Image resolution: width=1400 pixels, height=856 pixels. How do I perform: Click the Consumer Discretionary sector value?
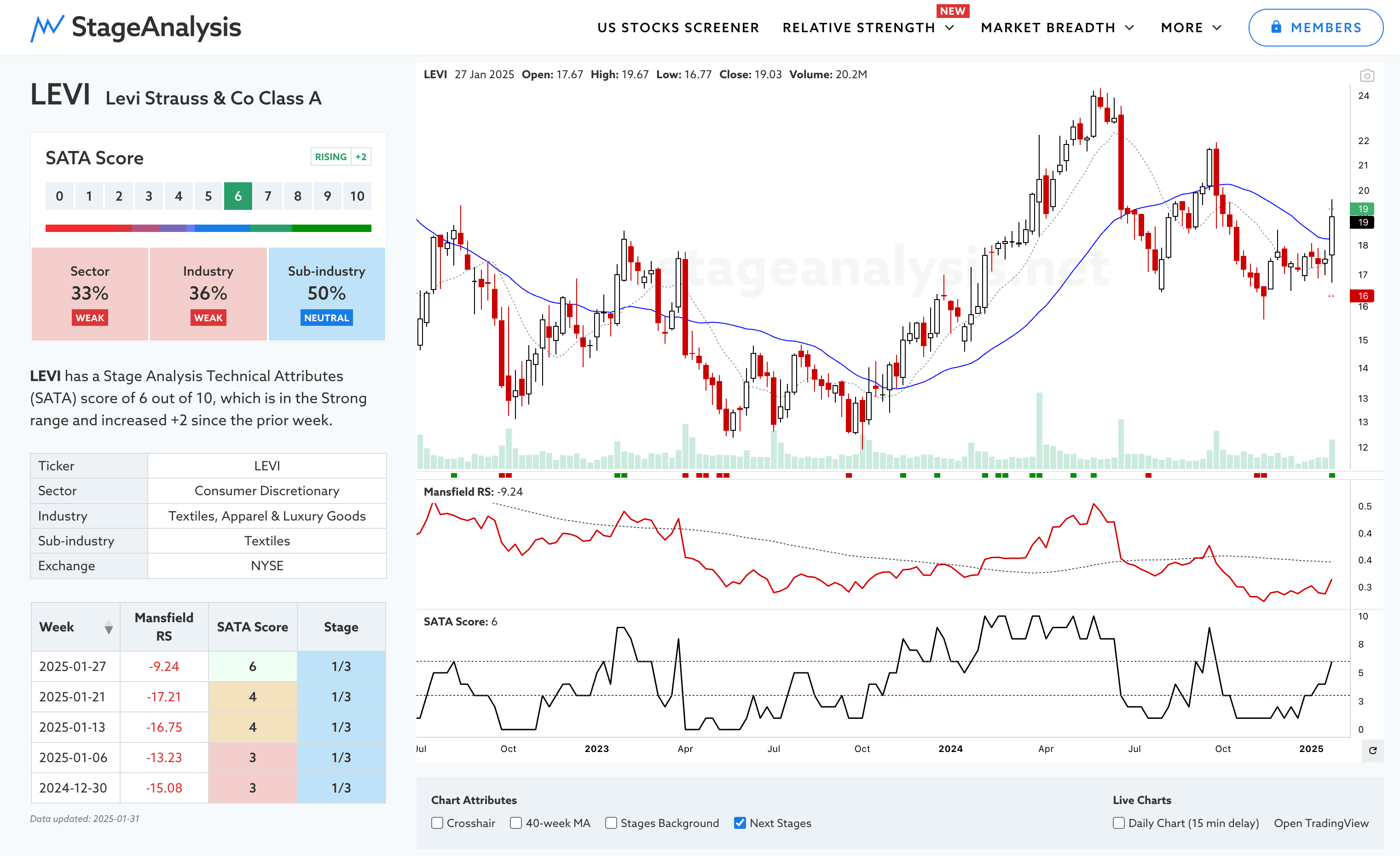(267, 491)
